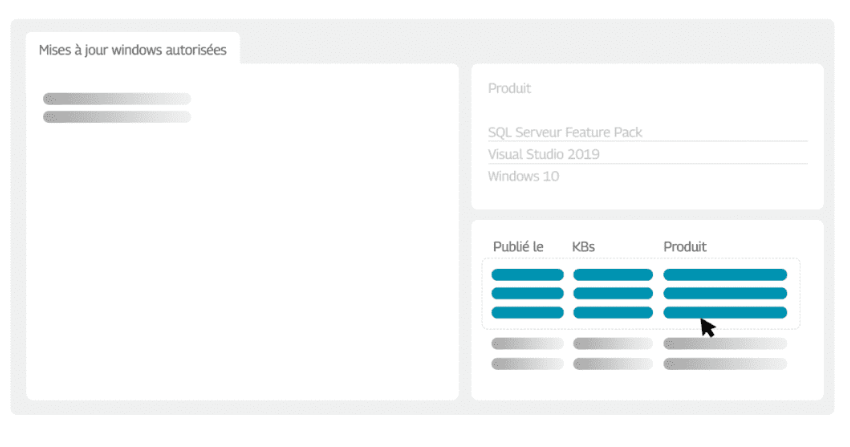Click first blue bar under Produit column

[725, 275]
